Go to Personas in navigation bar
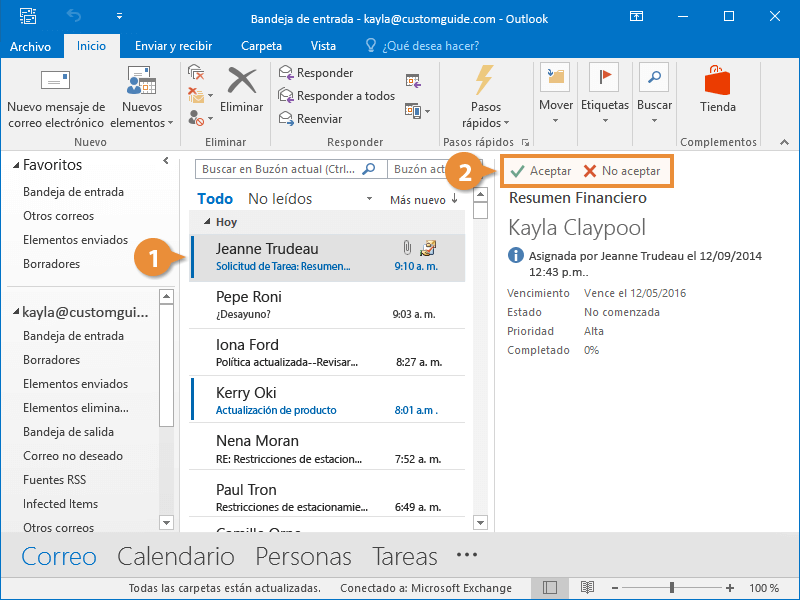 [x=303, y=556]
